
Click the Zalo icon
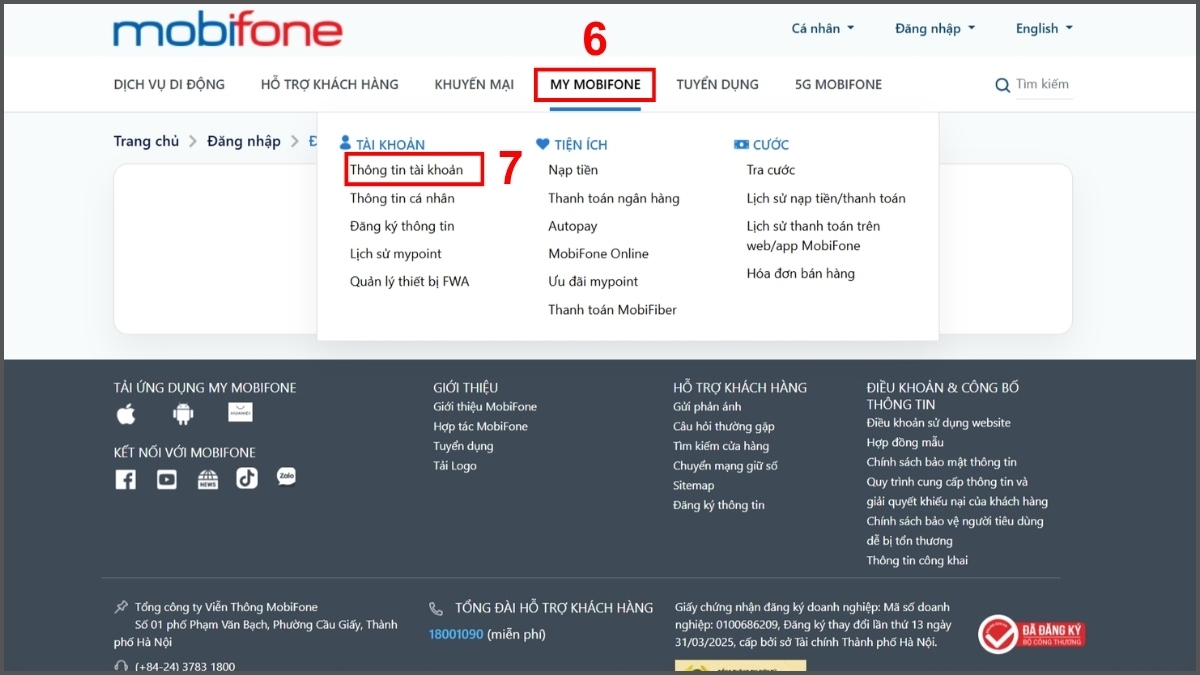pyautogui.click(x=288, y=477)
